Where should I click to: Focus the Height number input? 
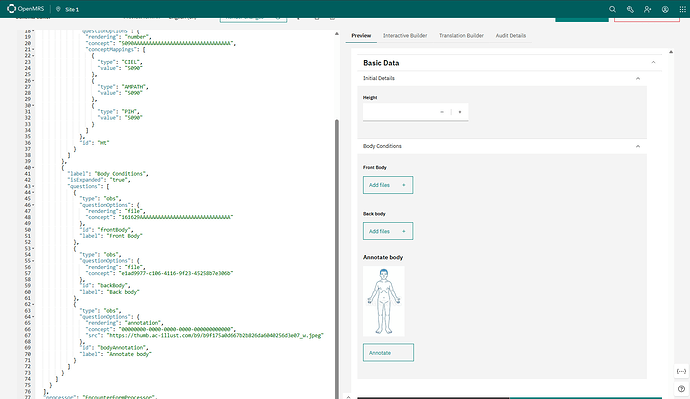tap(399, 112)
